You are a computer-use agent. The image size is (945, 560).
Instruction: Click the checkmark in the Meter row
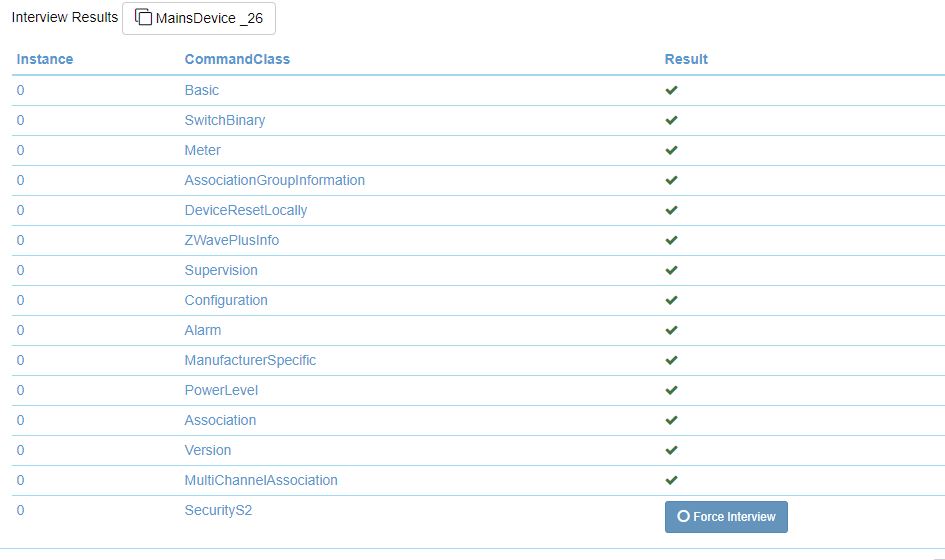[x=672, y=150]
